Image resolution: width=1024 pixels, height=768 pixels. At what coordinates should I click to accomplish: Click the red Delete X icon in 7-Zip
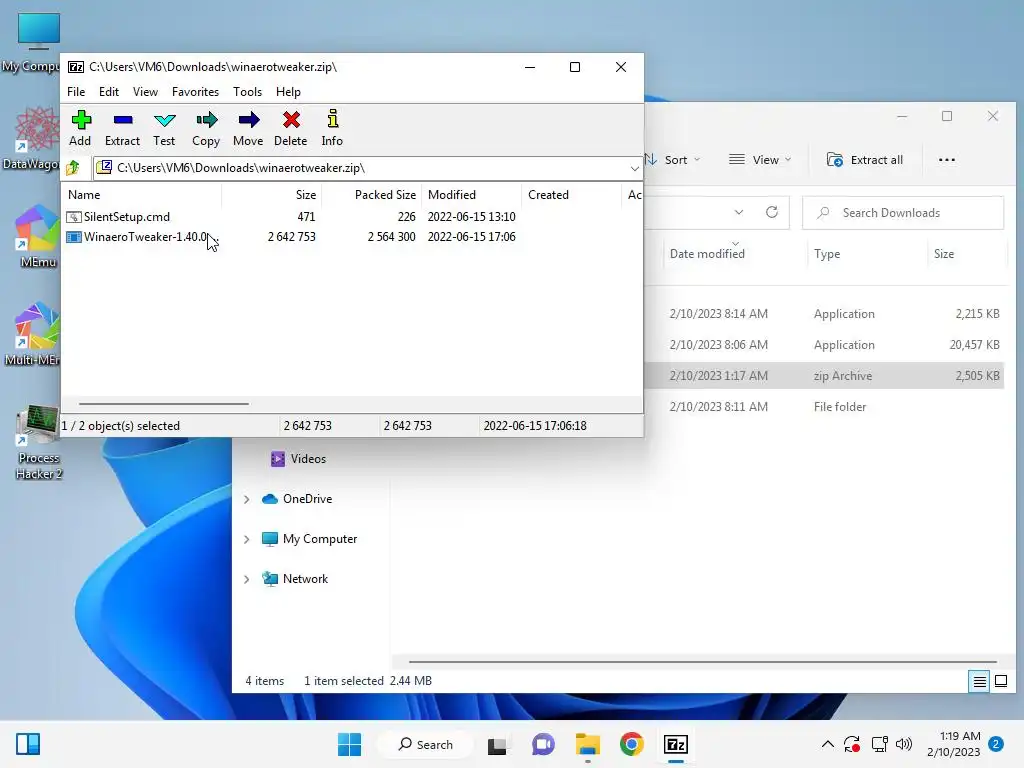[291, 120]
